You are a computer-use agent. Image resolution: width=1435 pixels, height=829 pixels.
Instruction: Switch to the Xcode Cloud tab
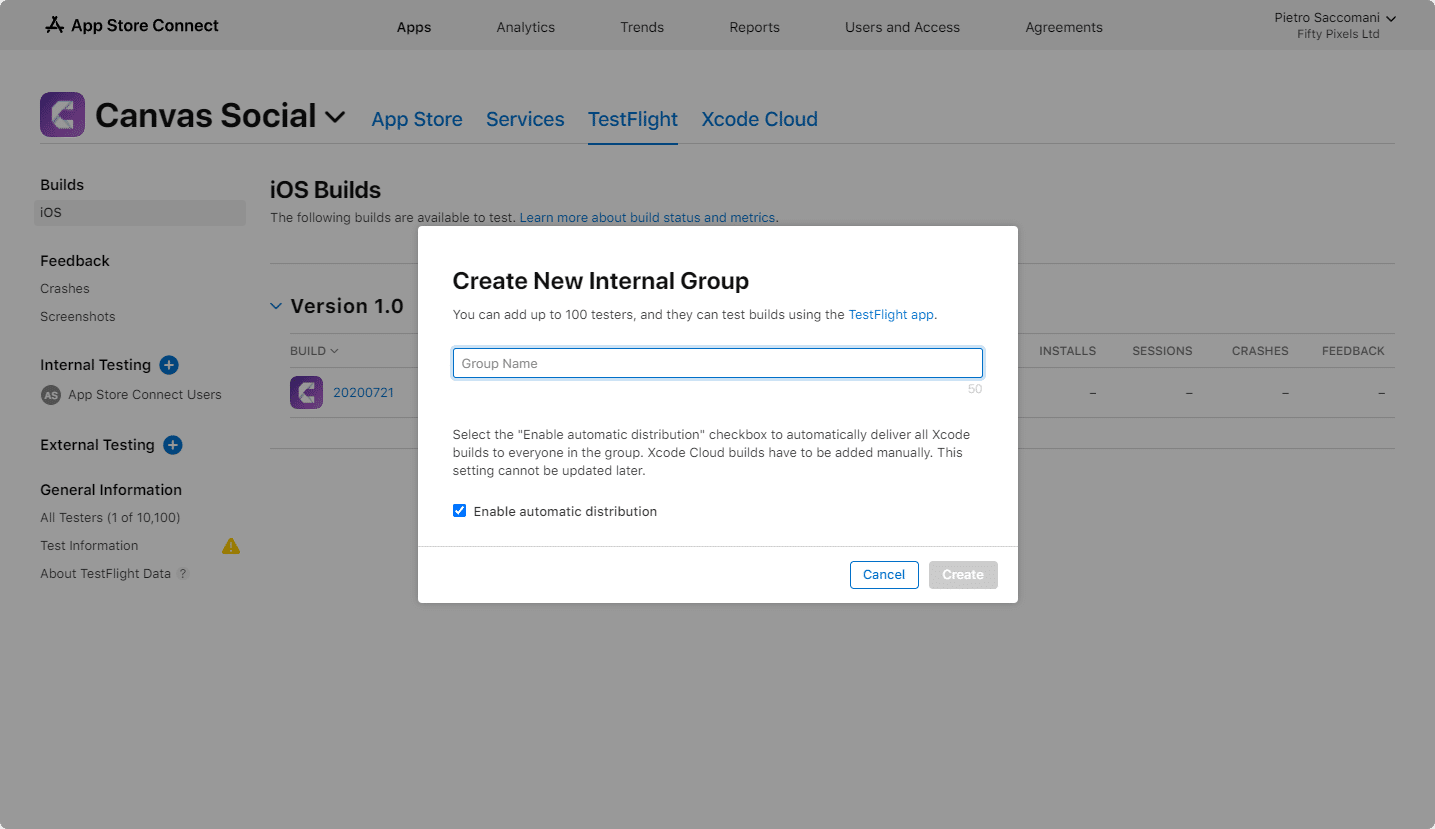pyautogui.click(x=760, y=119)
